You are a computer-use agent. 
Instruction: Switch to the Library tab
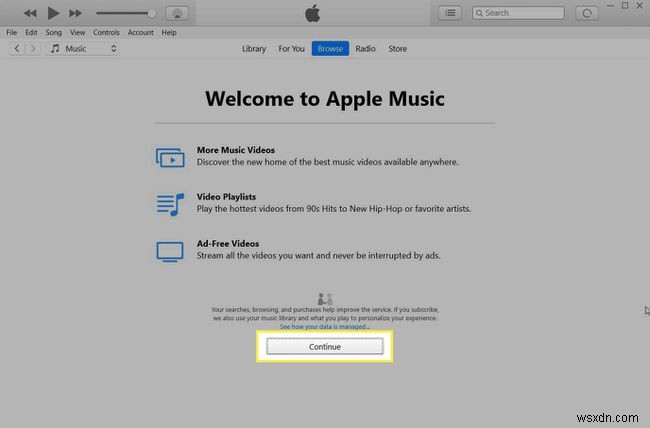(x=254, y=49)
